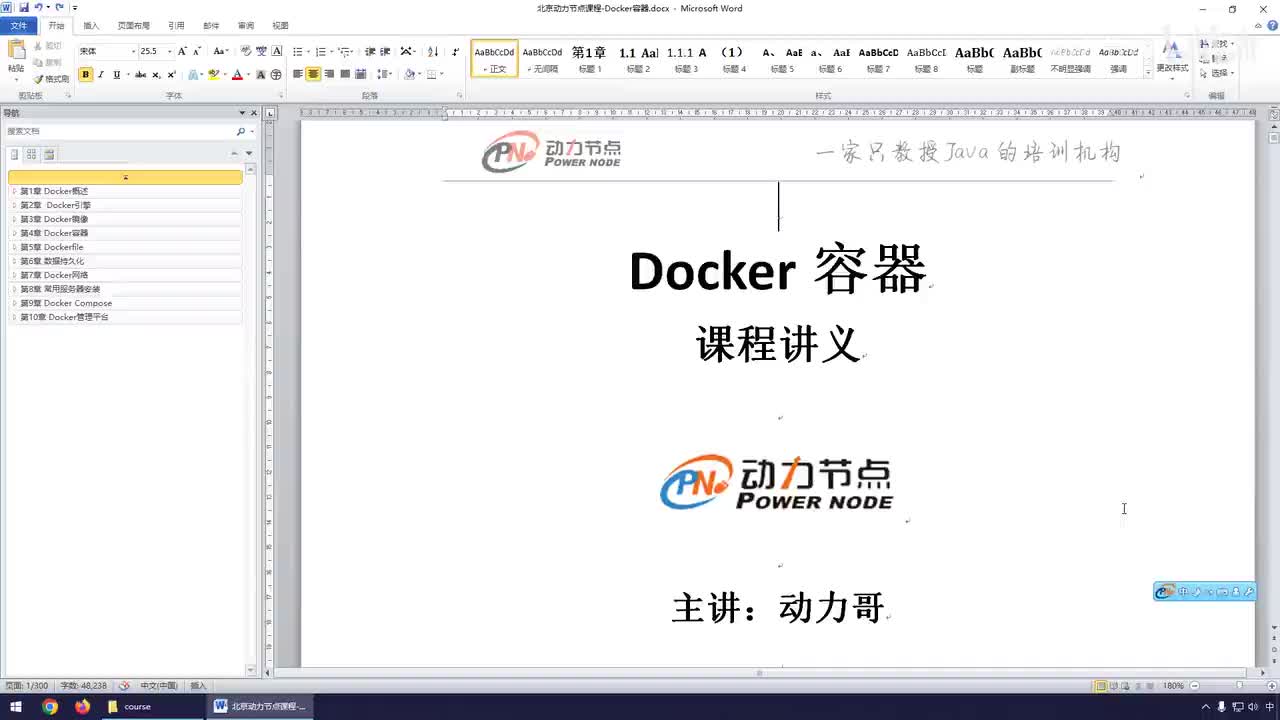The height and width of the screenshot is (720, 1280).
Task: Apply strikethrough formatting
Action: (139, 75)
